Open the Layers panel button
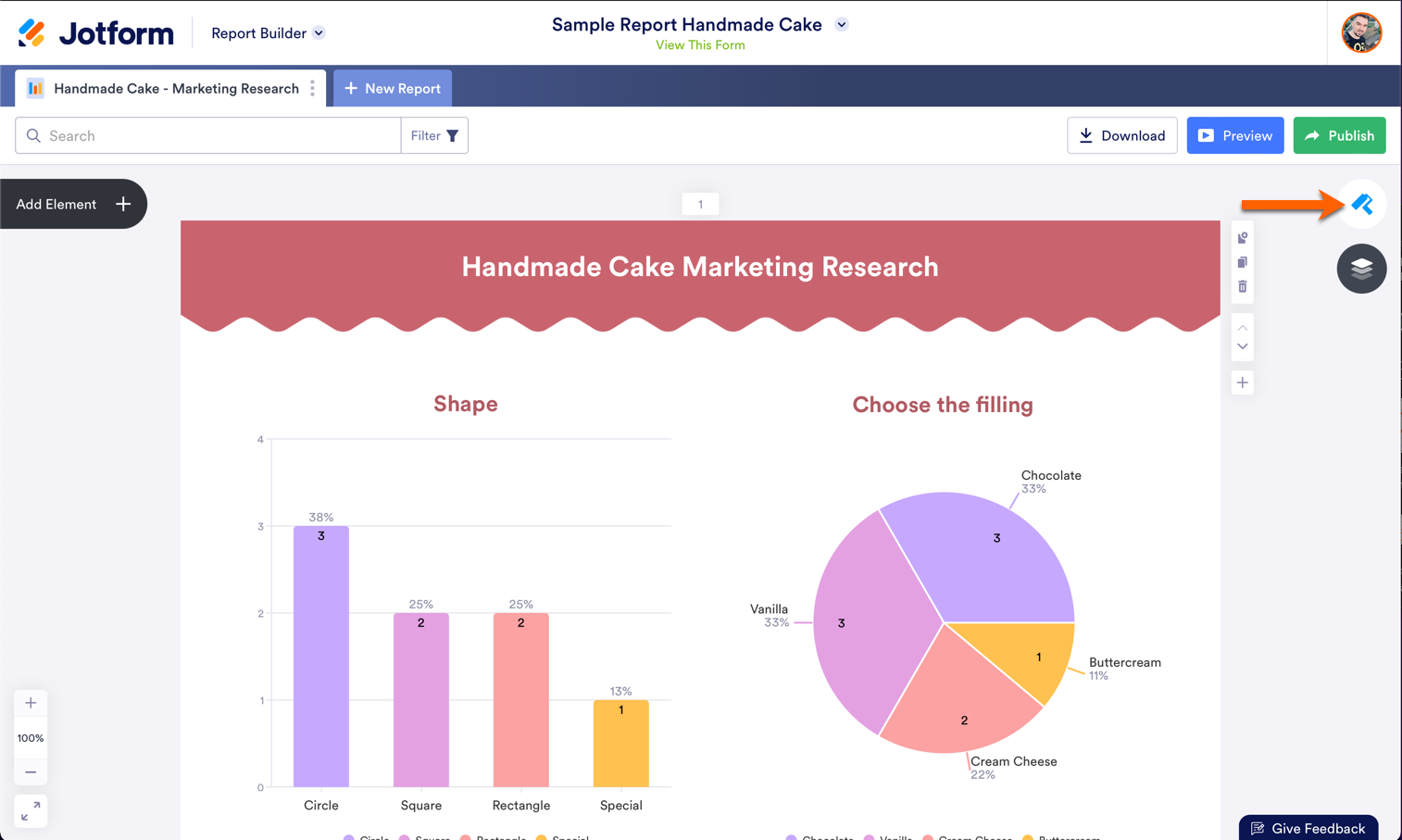The height and width of the screenshot is (840, 1402). (x=1361, y=269)
